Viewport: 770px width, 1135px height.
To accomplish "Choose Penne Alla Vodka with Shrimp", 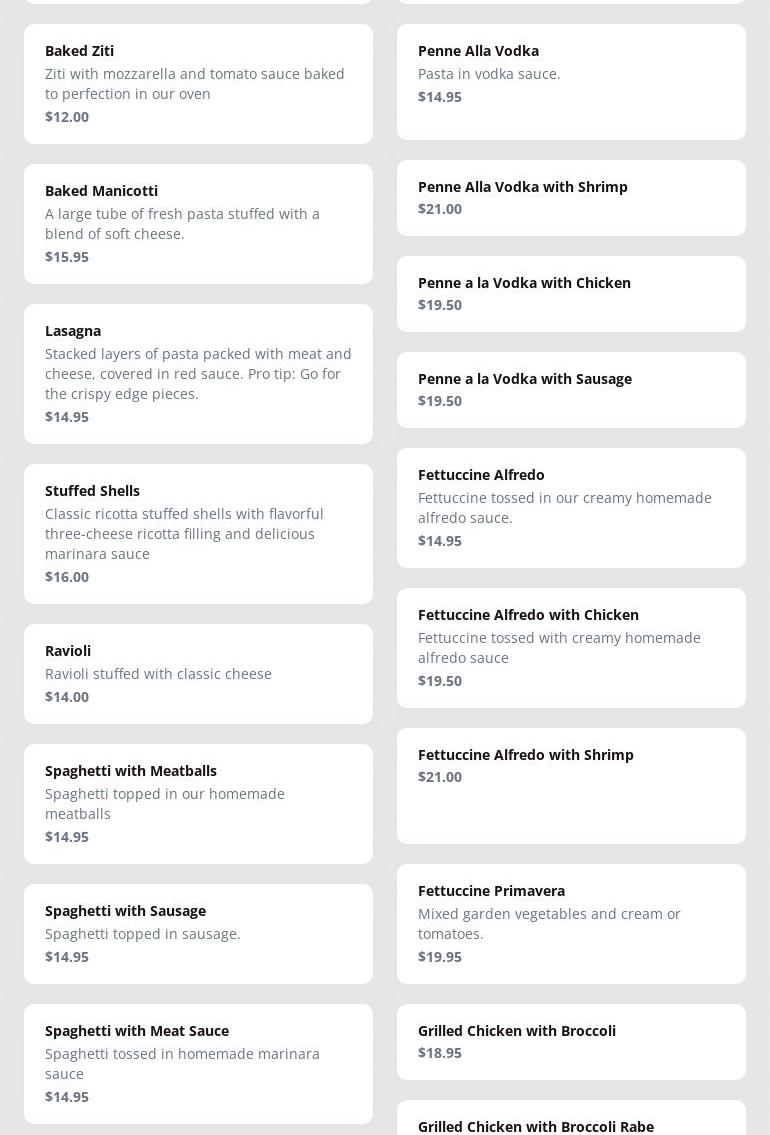I will [x=571, y=197].
